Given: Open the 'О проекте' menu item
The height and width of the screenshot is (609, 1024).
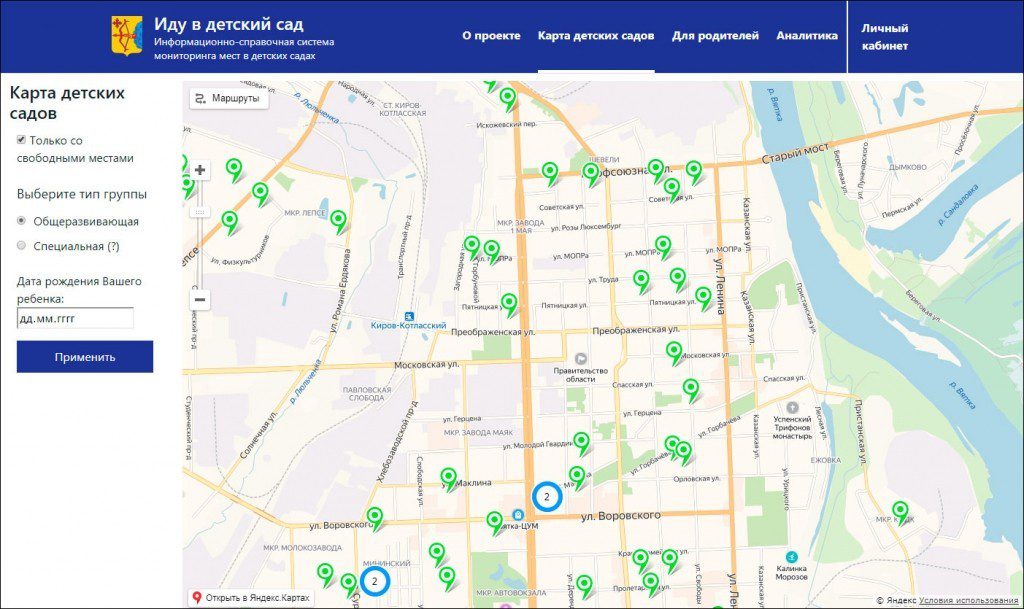Looking at the screenshot, I should 491,36.
